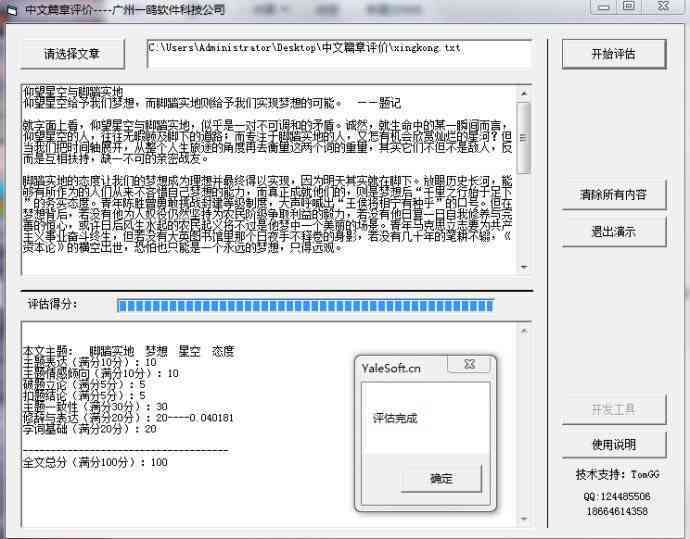Click the 主题情感倾向 score line
The height and width of the screenshot is (539, 690).
point(101,374)
